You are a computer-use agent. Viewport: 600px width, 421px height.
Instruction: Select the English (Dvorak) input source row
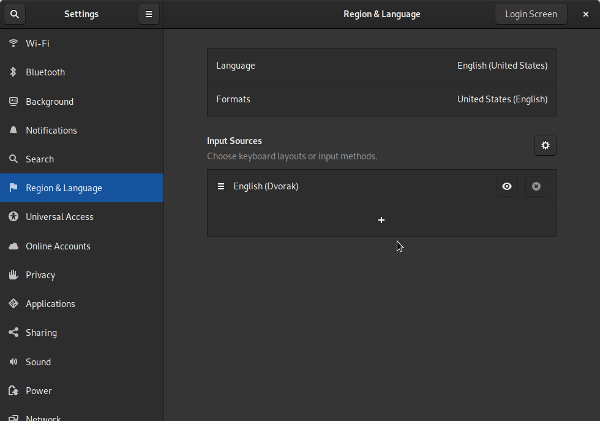(350, 187)
